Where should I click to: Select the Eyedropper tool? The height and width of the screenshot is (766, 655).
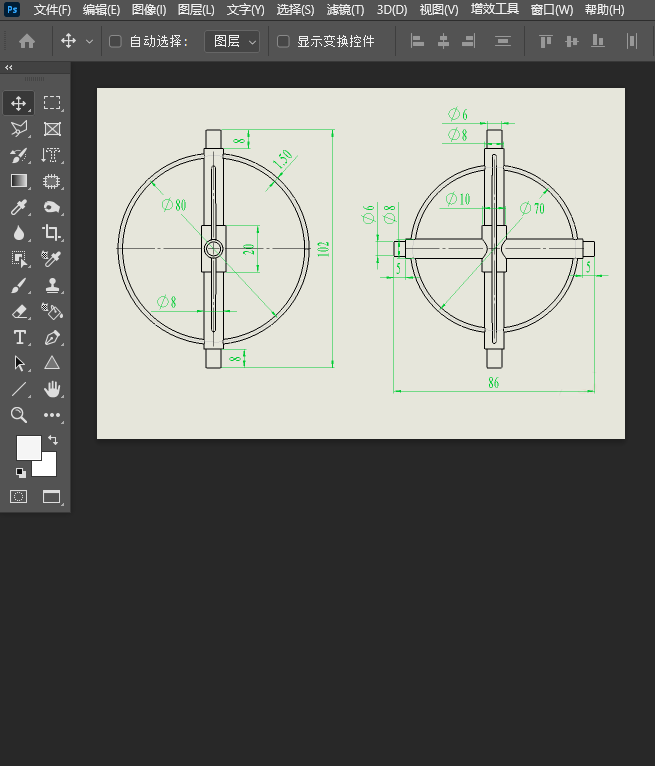point(19,207)
